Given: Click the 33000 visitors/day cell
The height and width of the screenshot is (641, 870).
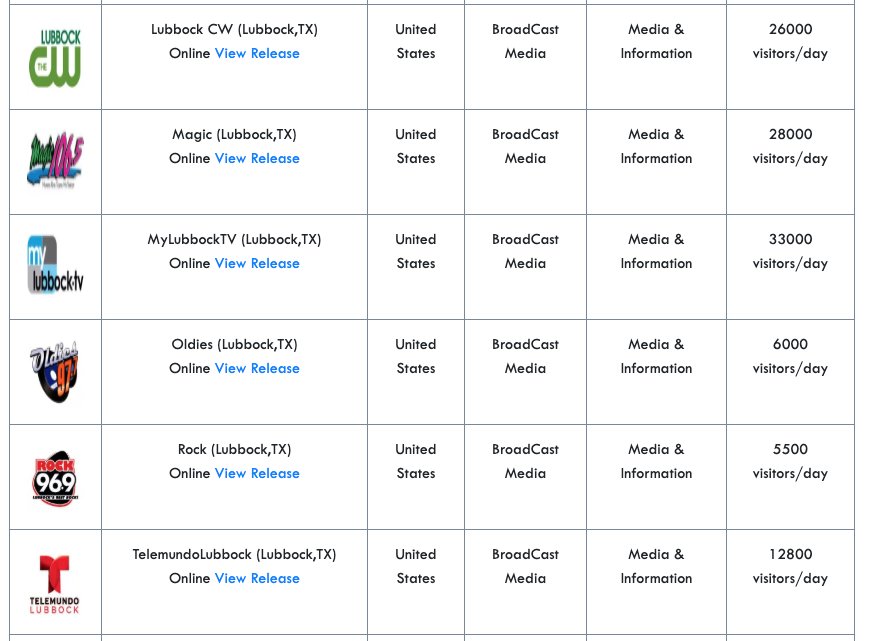Looking at the screenshot, I should [790, 252].
